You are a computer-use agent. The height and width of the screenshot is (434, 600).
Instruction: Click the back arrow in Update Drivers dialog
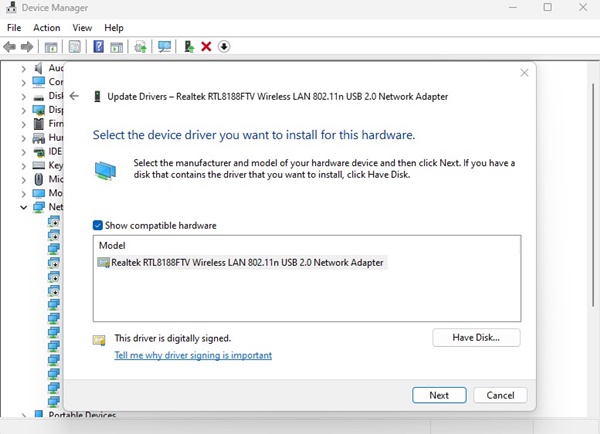pos(74,96)
